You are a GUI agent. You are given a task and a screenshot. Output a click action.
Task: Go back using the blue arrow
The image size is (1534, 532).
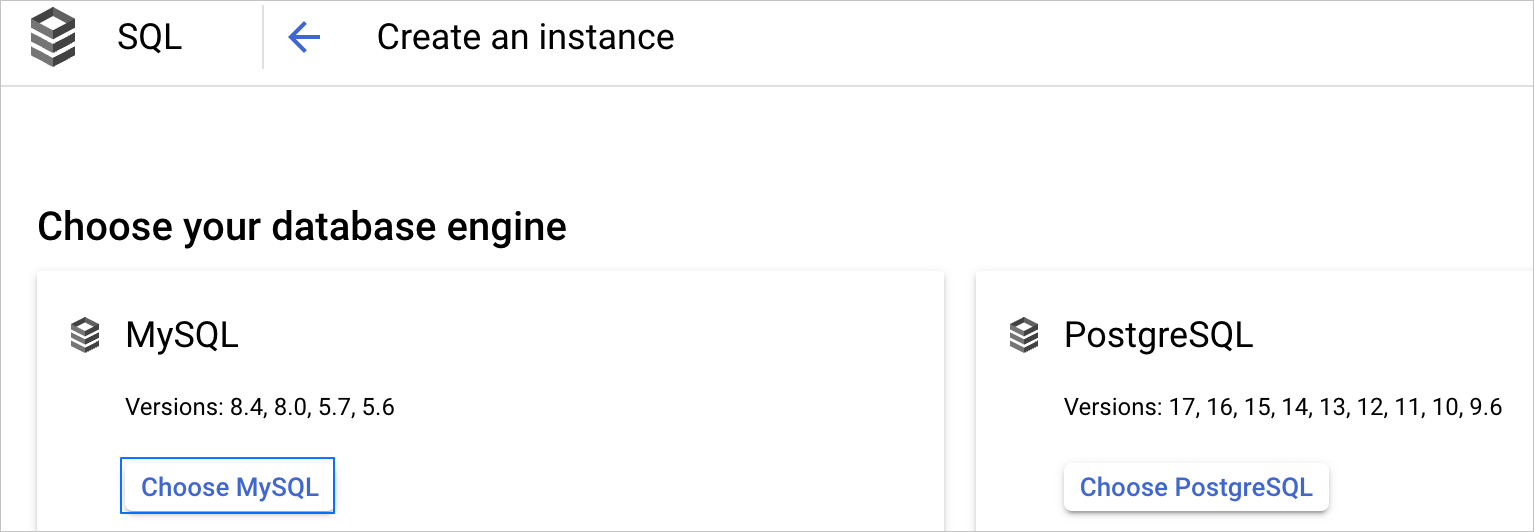tap(304, 38)
